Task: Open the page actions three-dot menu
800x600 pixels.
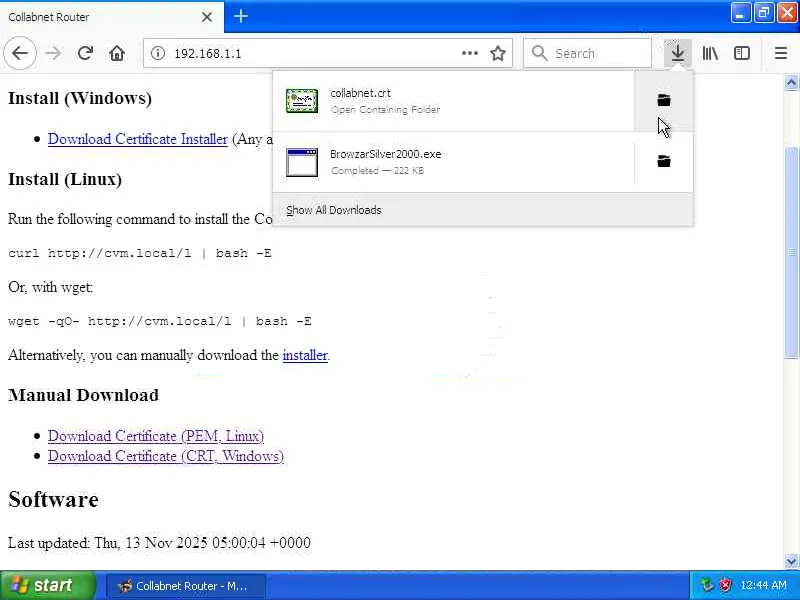Action: point(469,53)
